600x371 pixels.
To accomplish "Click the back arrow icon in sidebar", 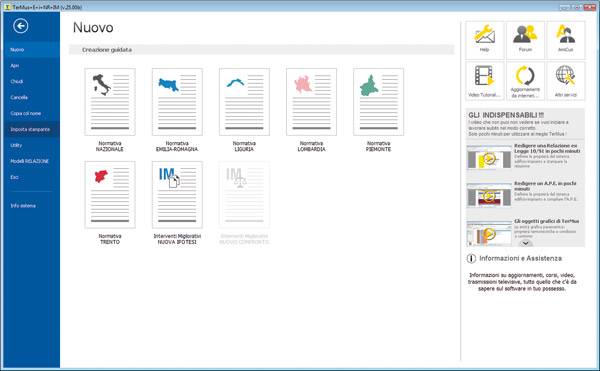I will point(20,26).
